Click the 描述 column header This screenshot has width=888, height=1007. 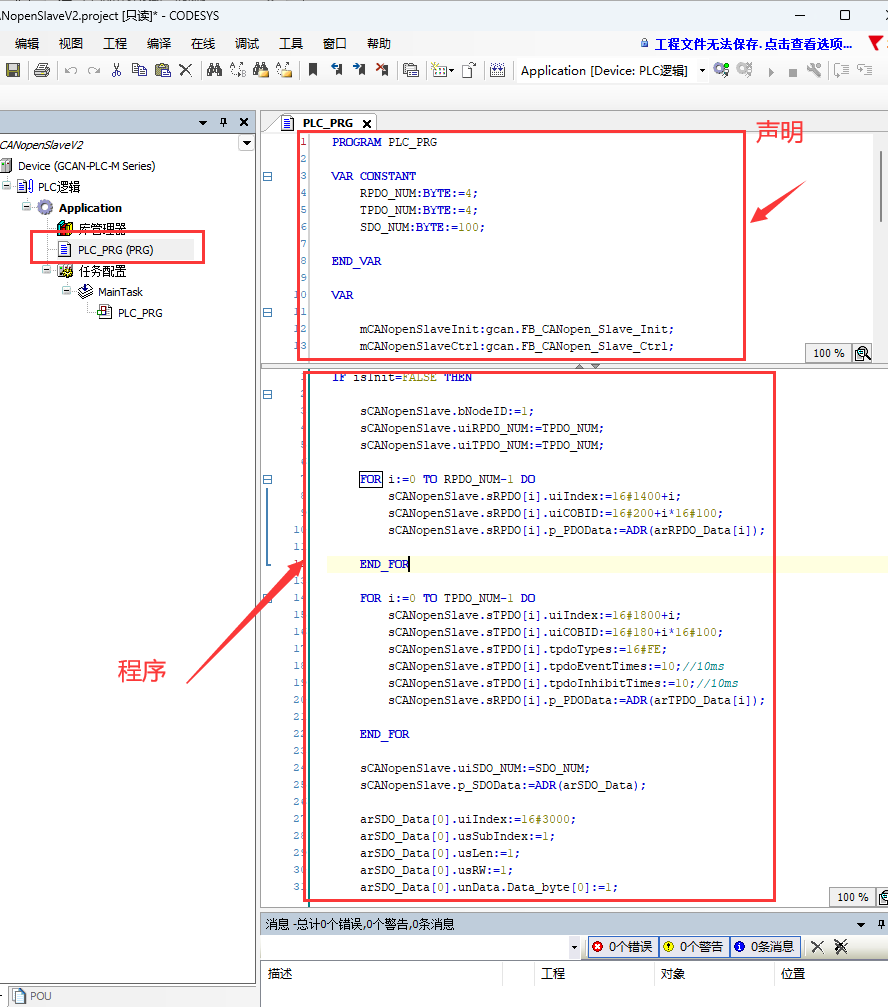(x=280, y=973)
